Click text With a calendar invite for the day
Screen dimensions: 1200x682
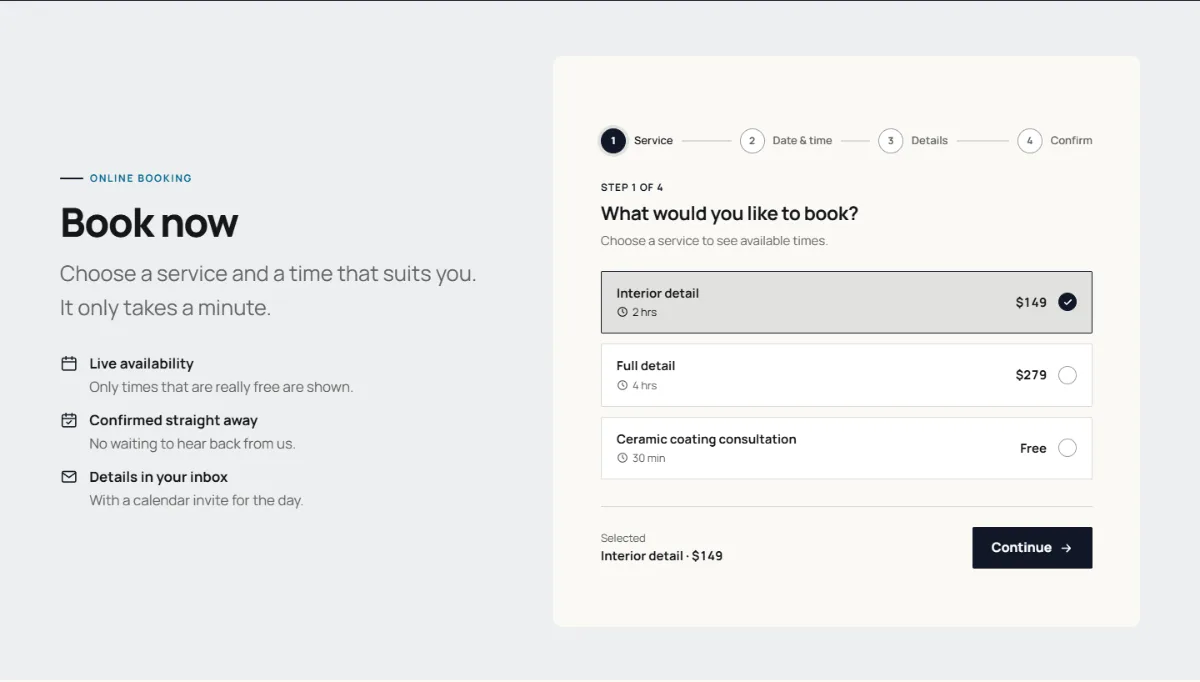196,500
